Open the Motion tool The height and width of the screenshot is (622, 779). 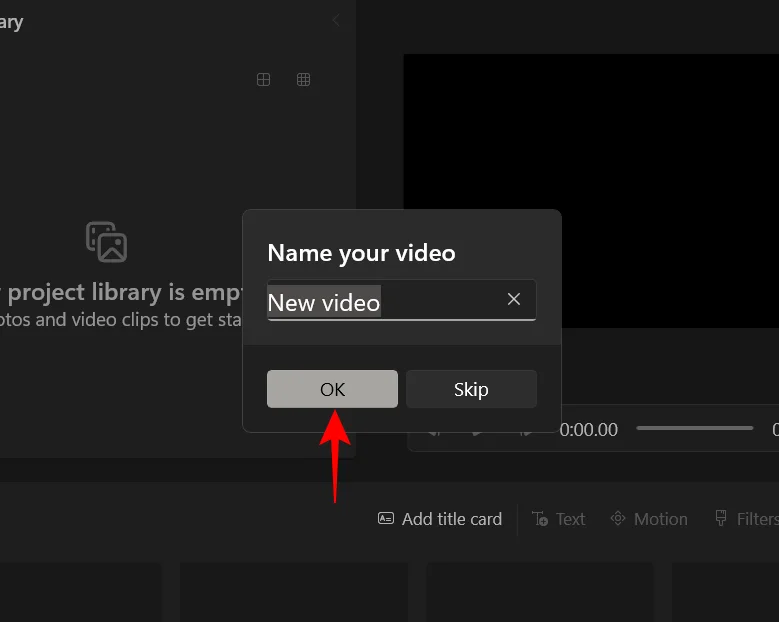pyautogui.click(x=649, y=519)
